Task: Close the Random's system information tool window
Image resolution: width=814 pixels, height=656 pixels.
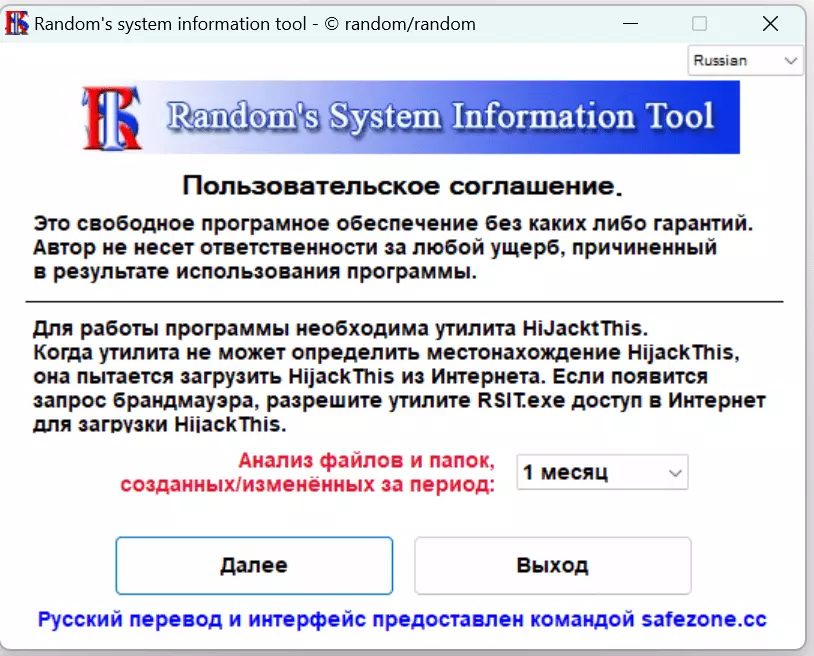Action: click(769, 24)
